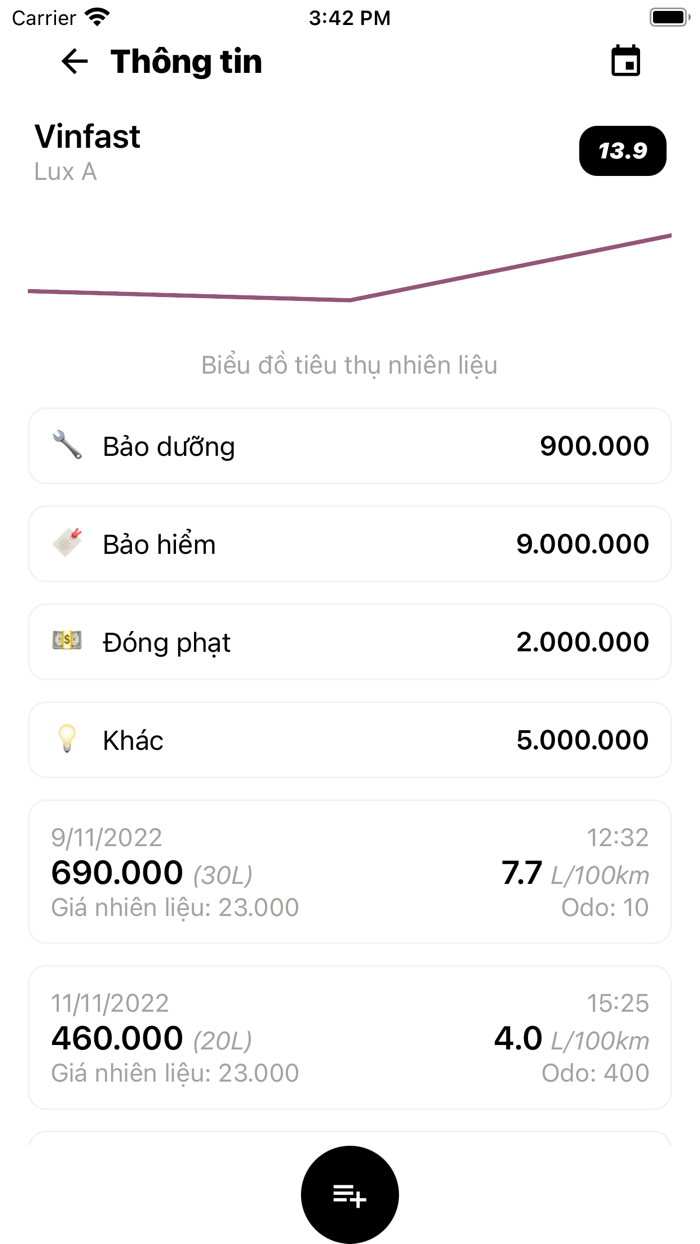
Task: Select the Đóng phạt fines entry
Action: (x=350, y=642)
